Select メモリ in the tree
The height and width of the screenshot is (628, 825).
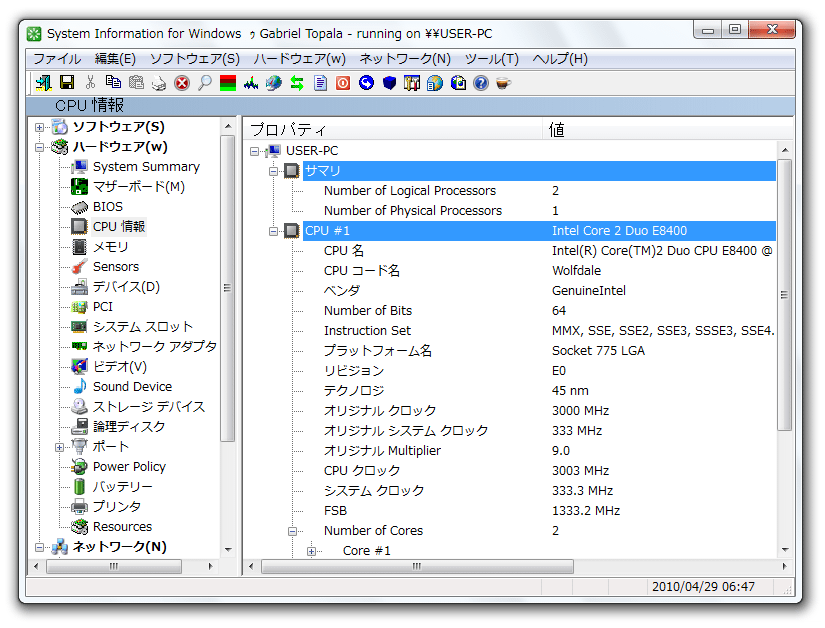click(110, 247)
